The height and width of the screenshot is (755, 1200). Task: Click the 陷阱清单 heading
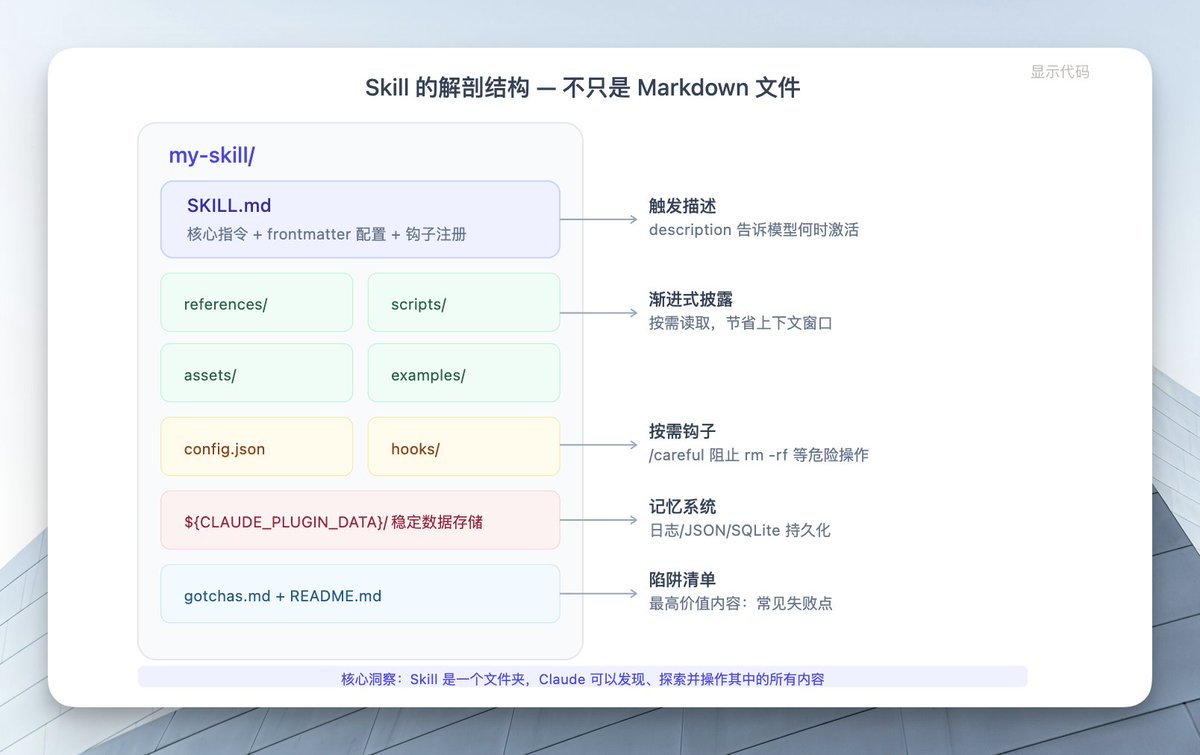pyautogui.click(x=683, y=580)
